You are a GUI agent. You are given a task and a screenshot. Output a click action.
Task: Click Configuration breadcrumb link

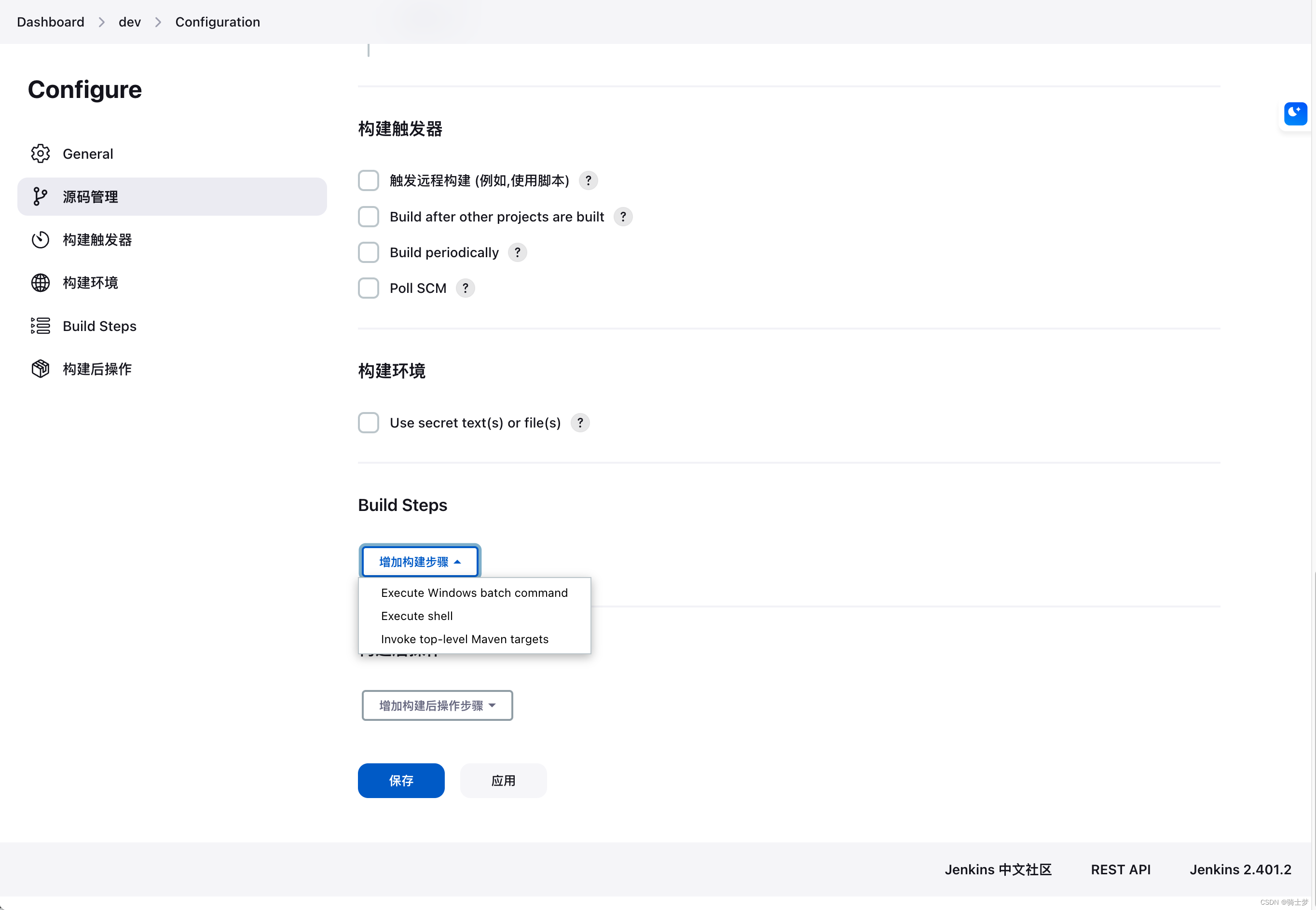(x=218, y=22)
